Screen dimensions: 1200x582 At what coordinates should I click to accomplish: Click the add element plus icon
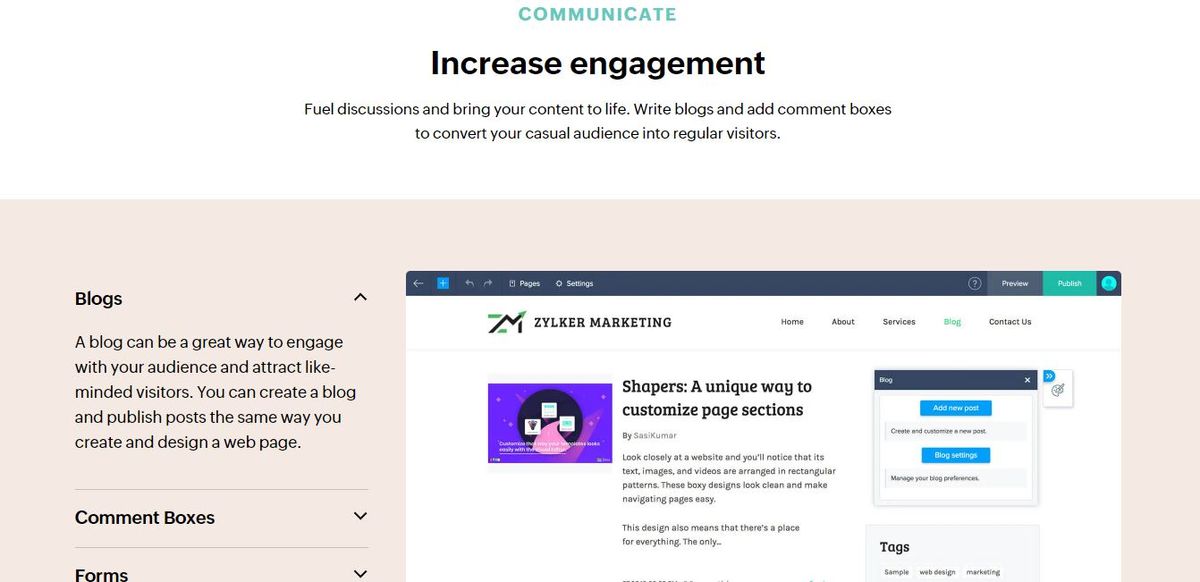[x=442, y=283]
